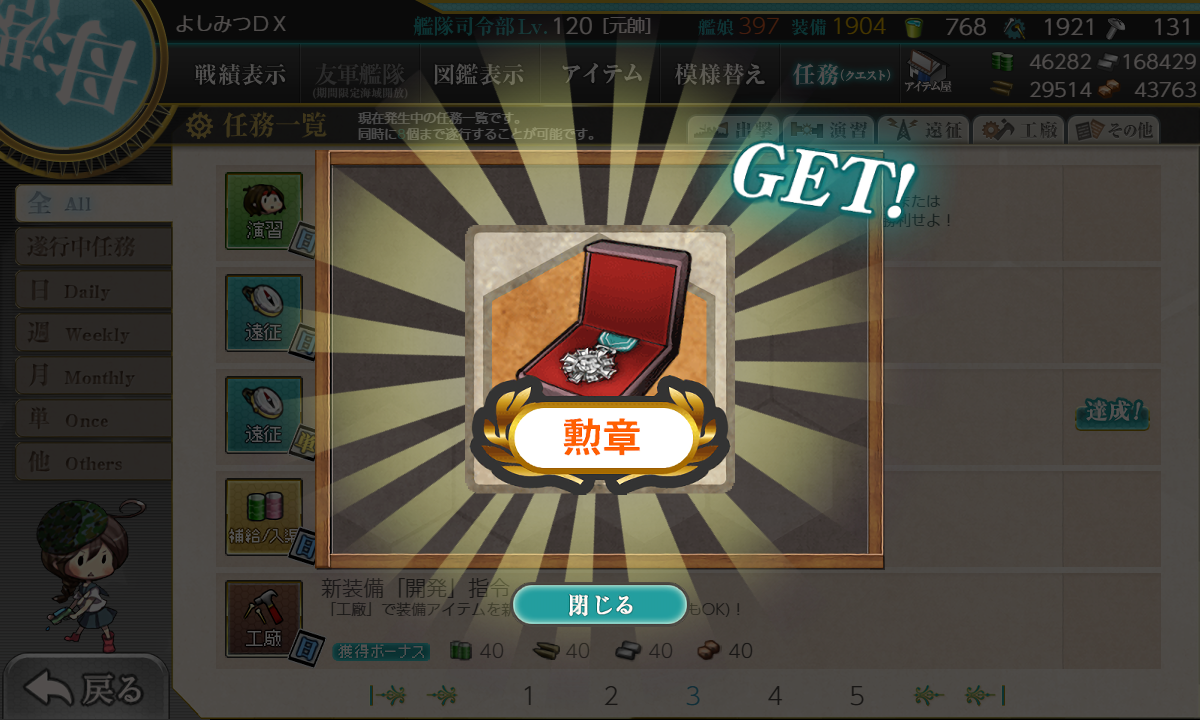Switch to the 遠征 quest tab

(924, 130)
